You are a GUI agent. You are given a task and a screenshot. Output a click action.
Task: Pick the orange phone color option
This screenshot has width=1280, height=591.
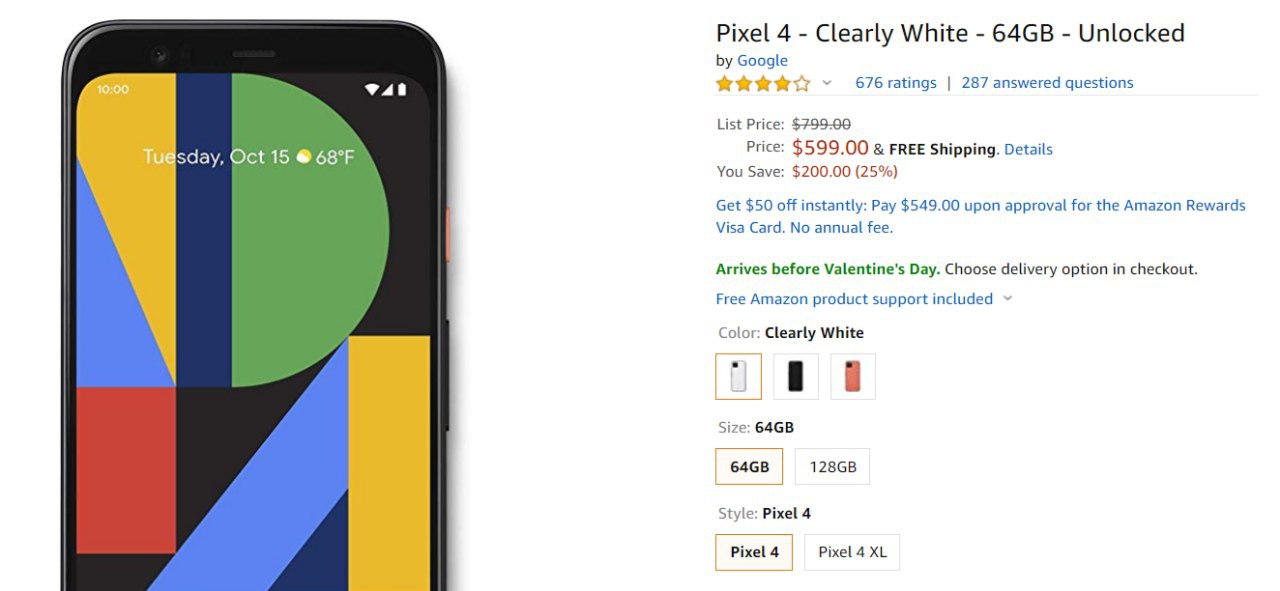[852, 376]
